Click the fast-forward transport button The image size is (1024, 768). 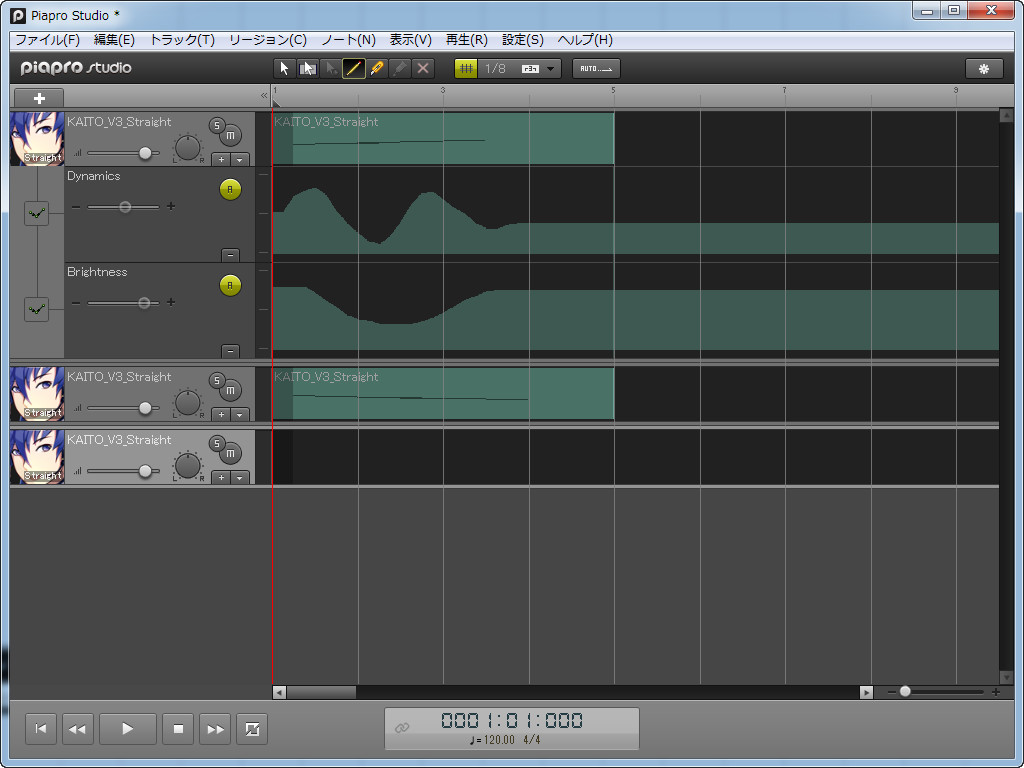pos(215,729)
